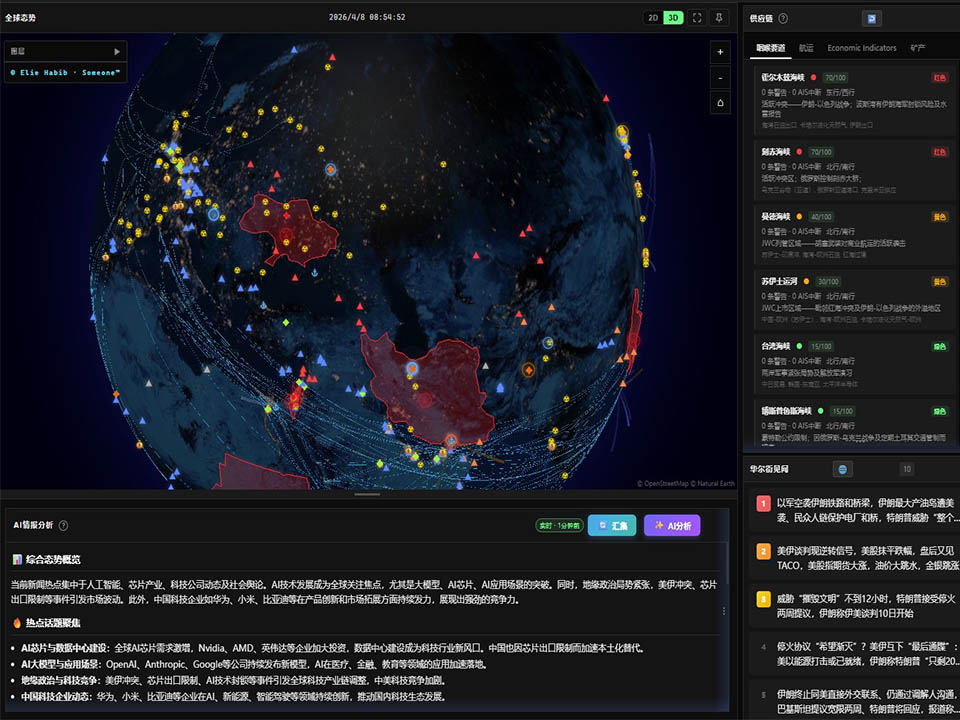The image size is (960, 720).
Task: Switch to the 航运 tab
Action: (x=806, y=48)
